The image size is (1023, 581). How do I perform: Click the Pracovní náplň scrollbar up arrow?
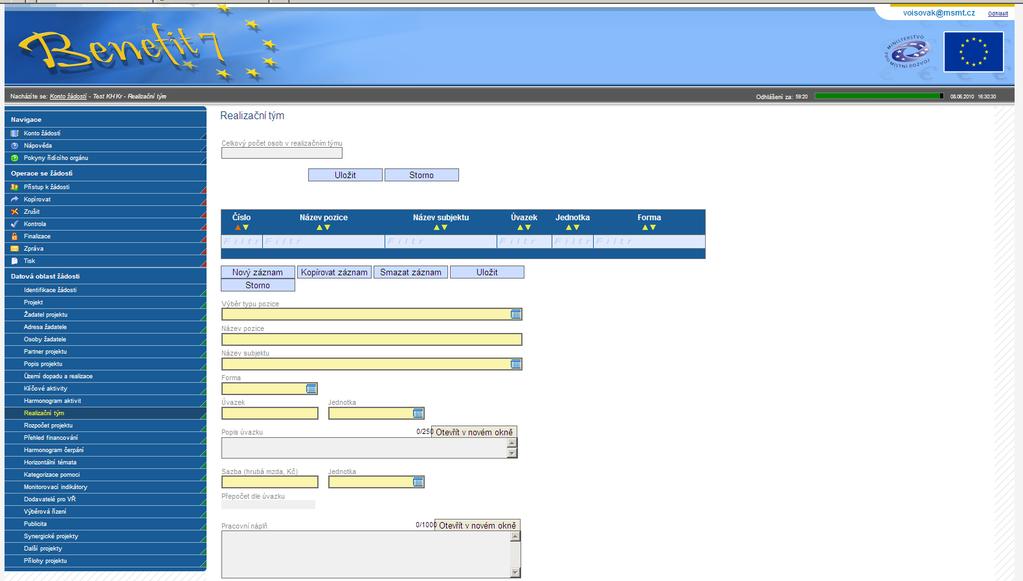[515, 536]
